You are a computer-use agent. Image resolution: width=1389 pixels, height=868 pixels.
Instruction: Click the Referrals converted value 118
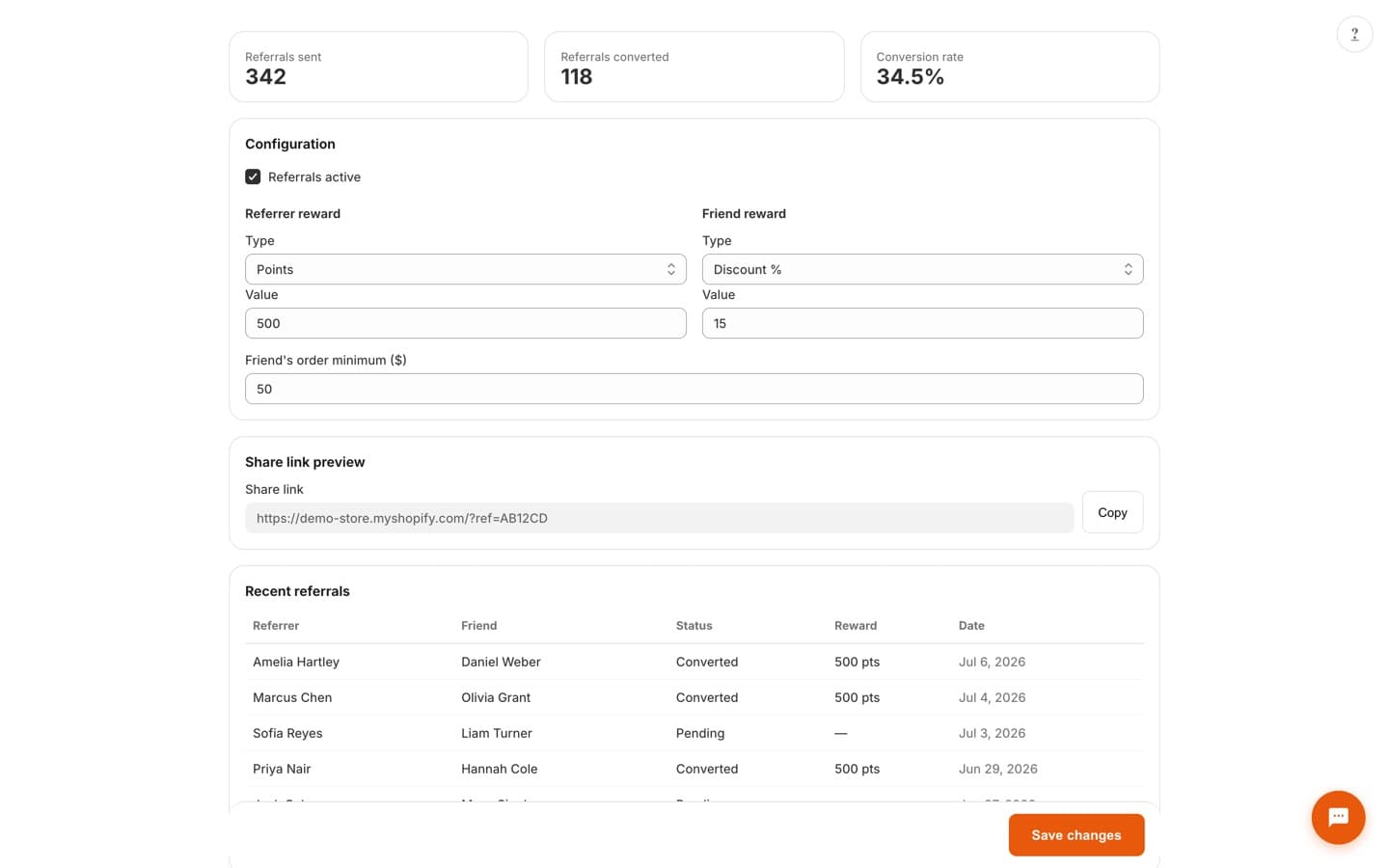tap(577, 77)
